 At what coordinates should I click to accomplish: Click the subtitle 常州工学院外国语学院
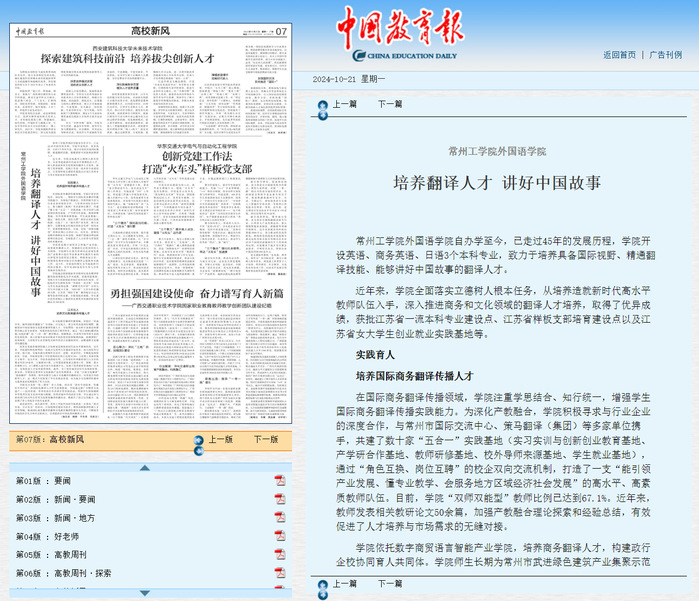click(x=497, y=151)
